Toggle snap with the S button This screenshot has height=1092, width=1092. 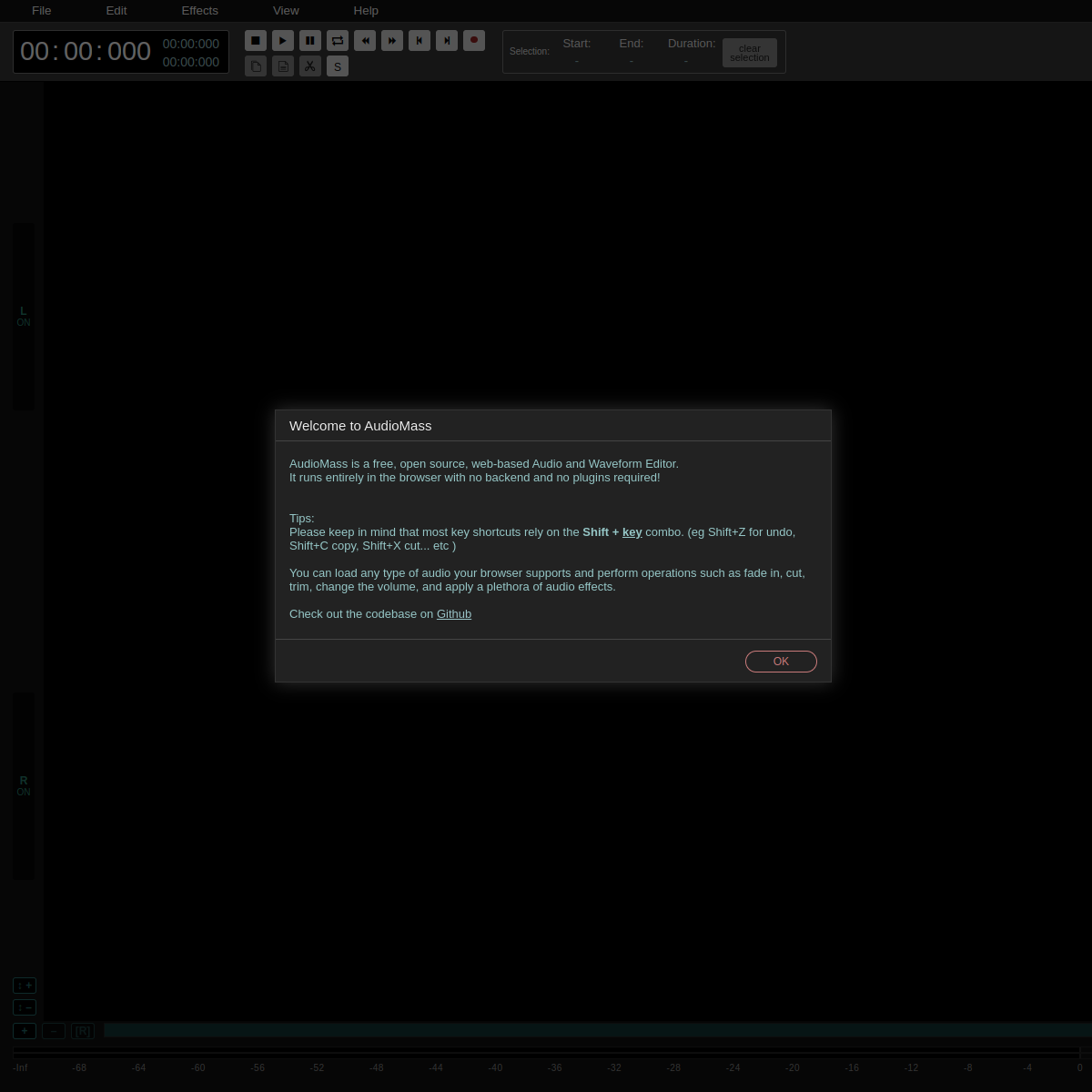point(338,66)
